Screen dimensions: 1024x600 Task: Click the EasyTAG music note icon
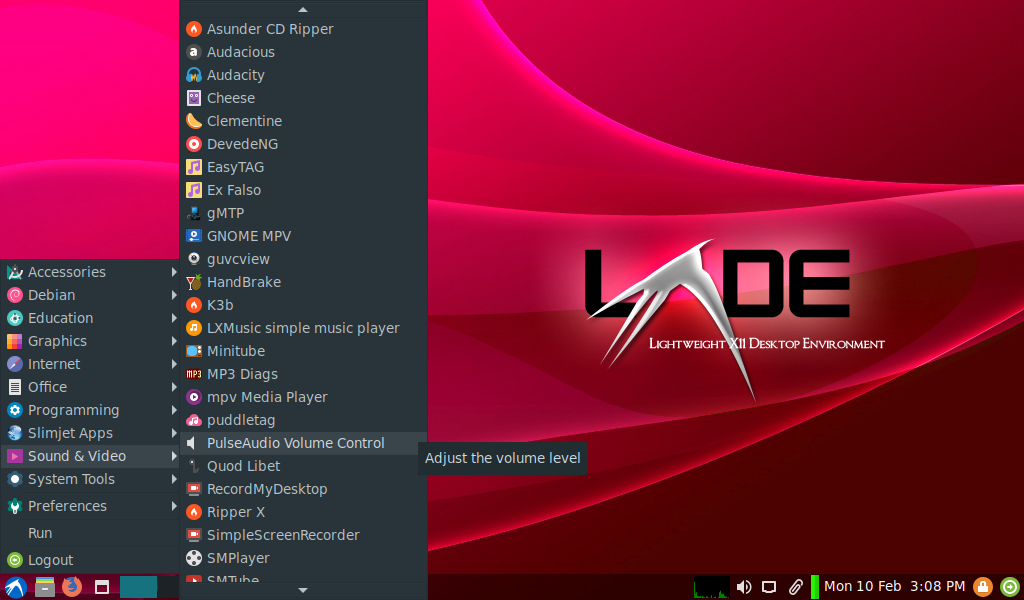[x=194, y=167]
